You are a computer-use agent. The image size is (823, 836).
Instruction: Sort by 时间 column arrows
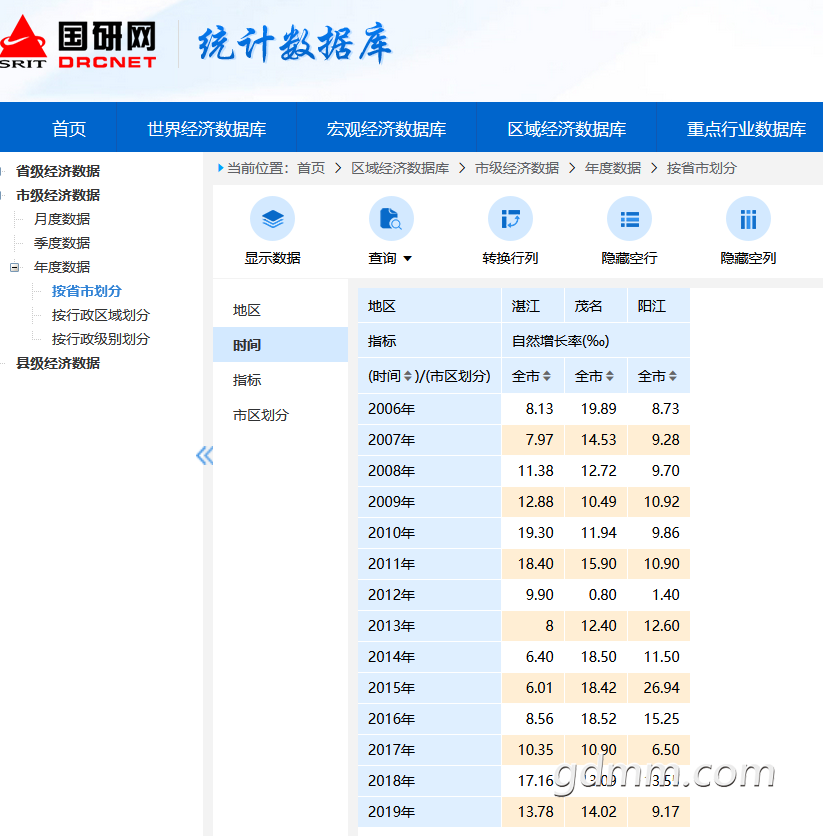tap(408, 376)
